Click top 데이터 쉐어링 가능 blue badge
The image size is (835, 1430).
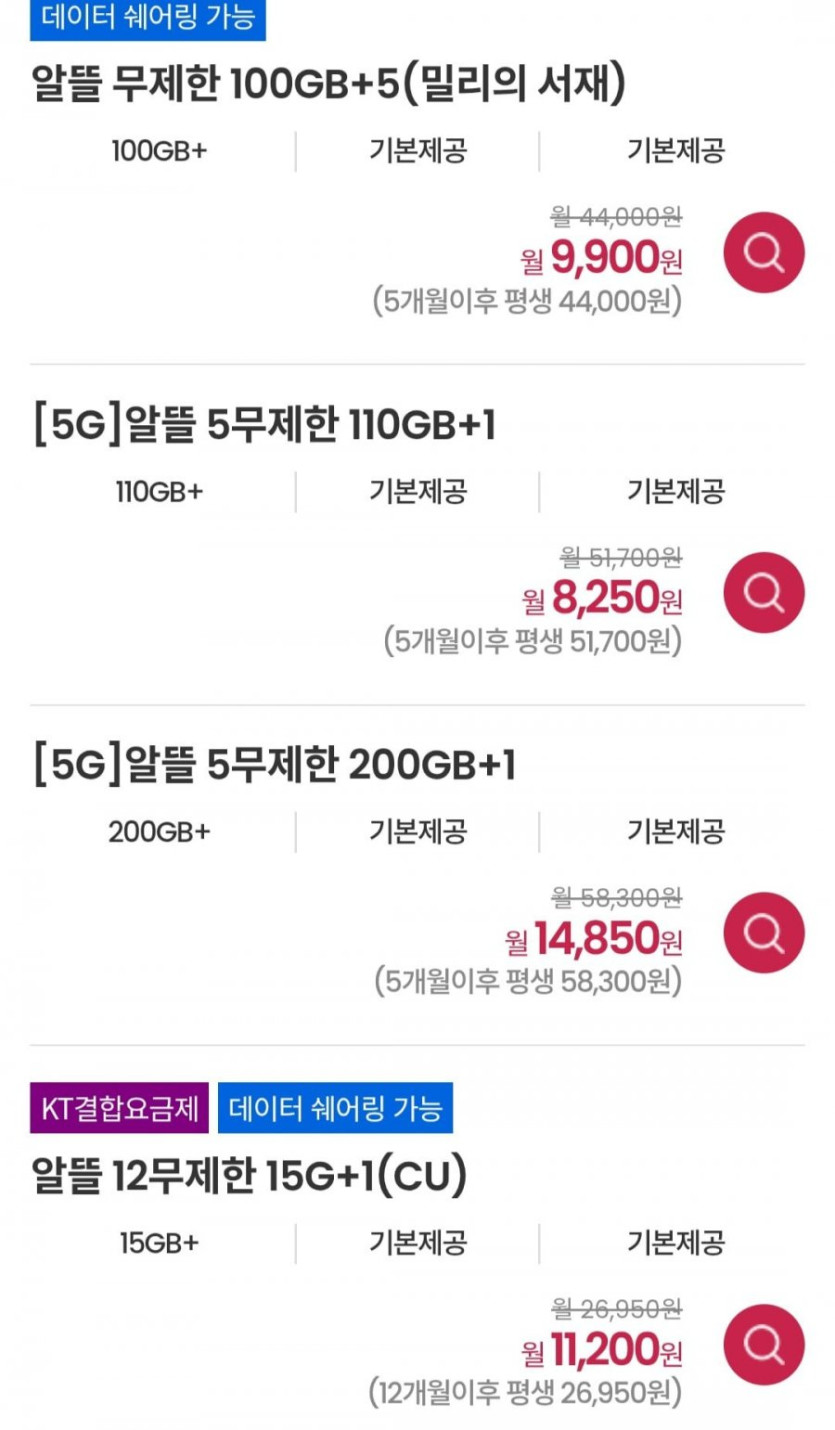coord(148,19)
